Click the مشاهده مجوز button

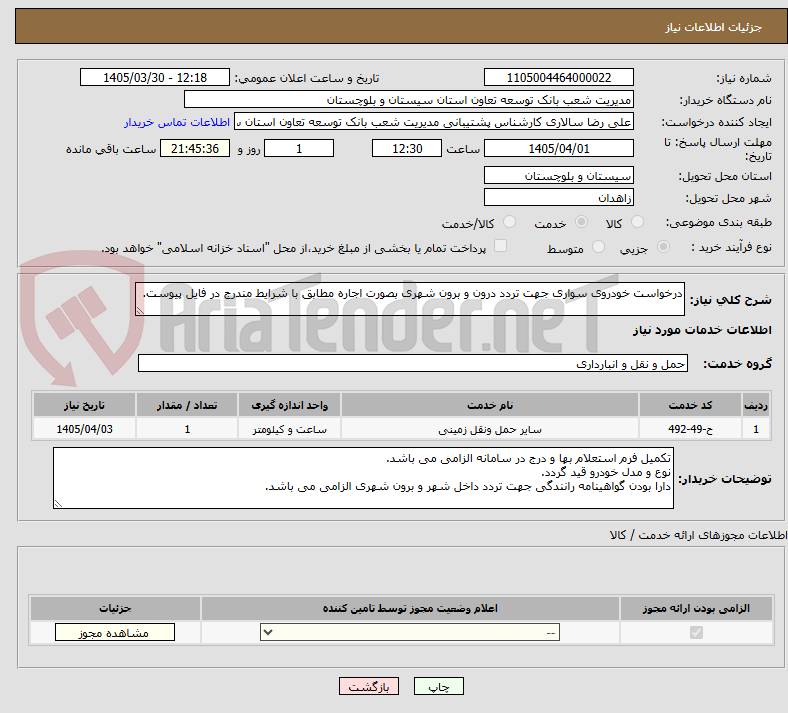[115, 633]
